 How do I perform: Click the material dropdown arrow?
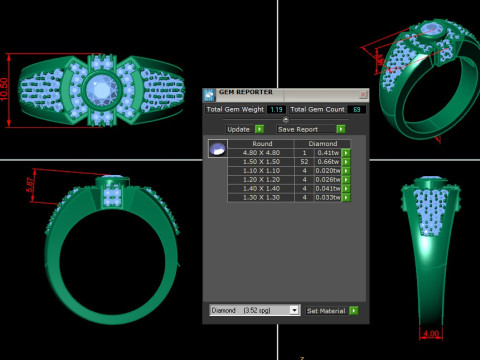pyautogui.click(x=294, y=310)
